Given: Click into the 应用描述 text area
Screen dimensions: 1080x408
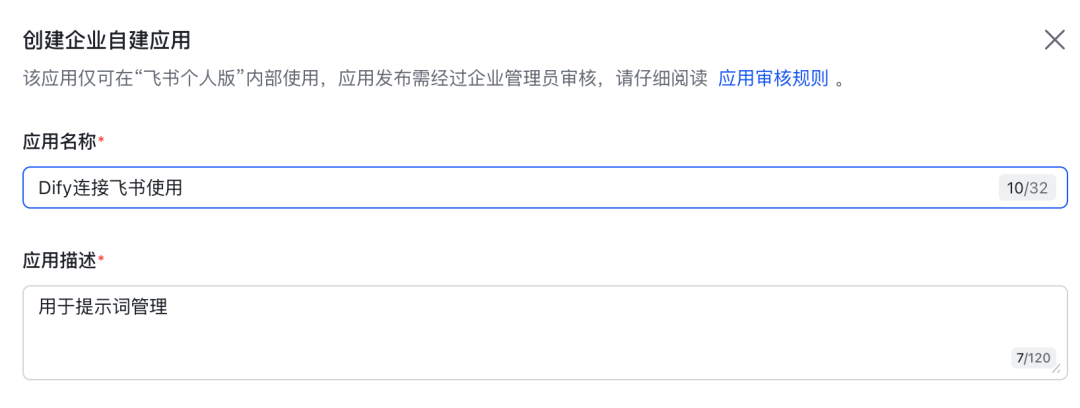Looking at the screenshot, I should (546, 332).
